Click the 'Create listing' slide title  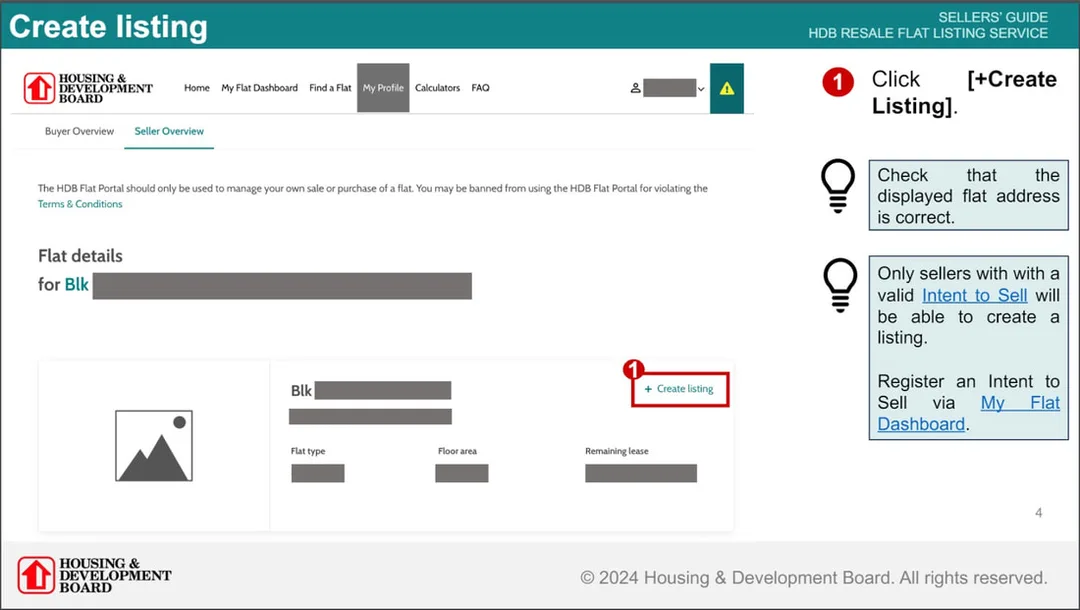[x=108, y=27]
